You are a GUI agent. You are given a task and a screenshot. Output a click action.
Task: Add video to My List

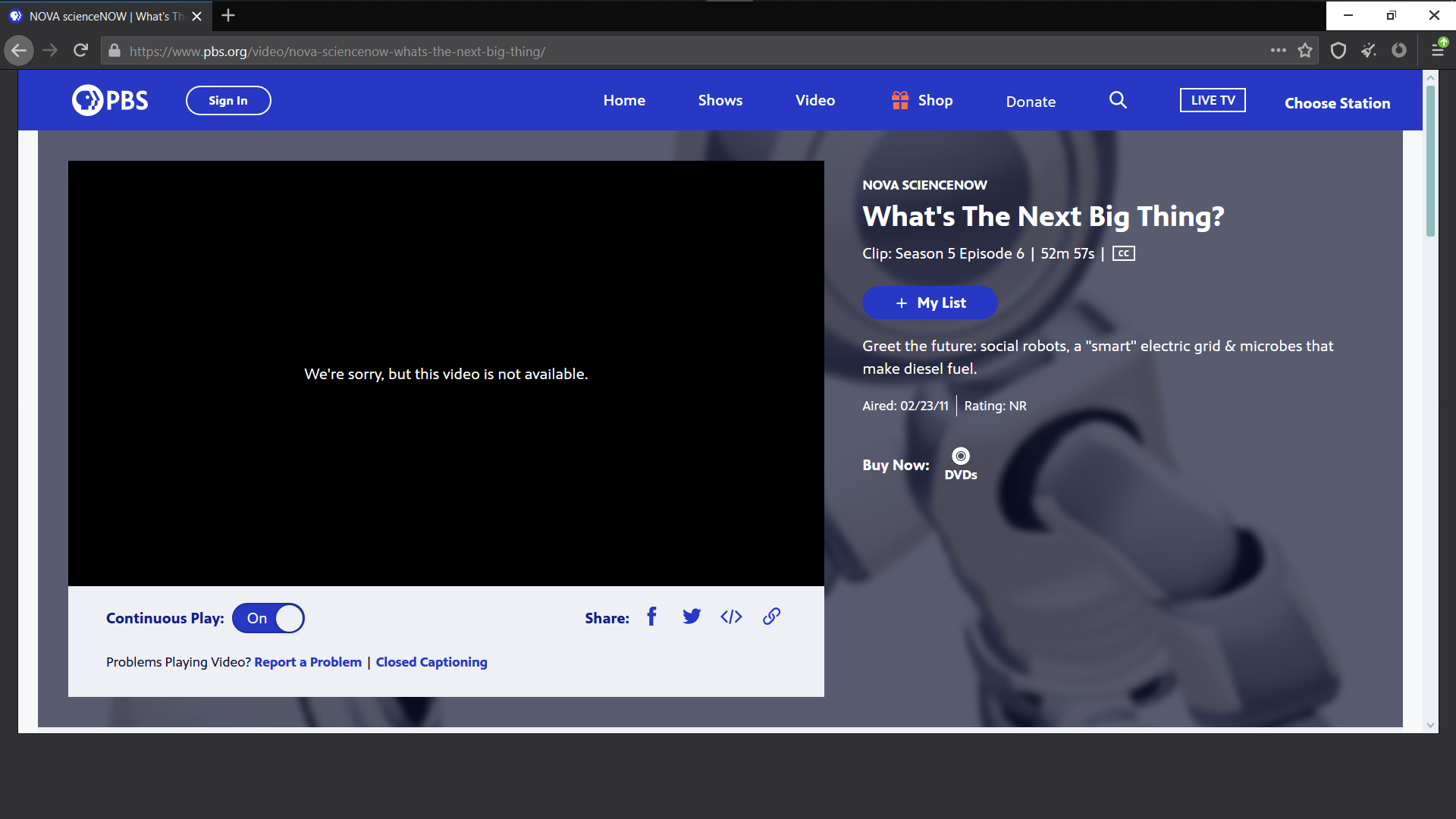click(930, 303)
